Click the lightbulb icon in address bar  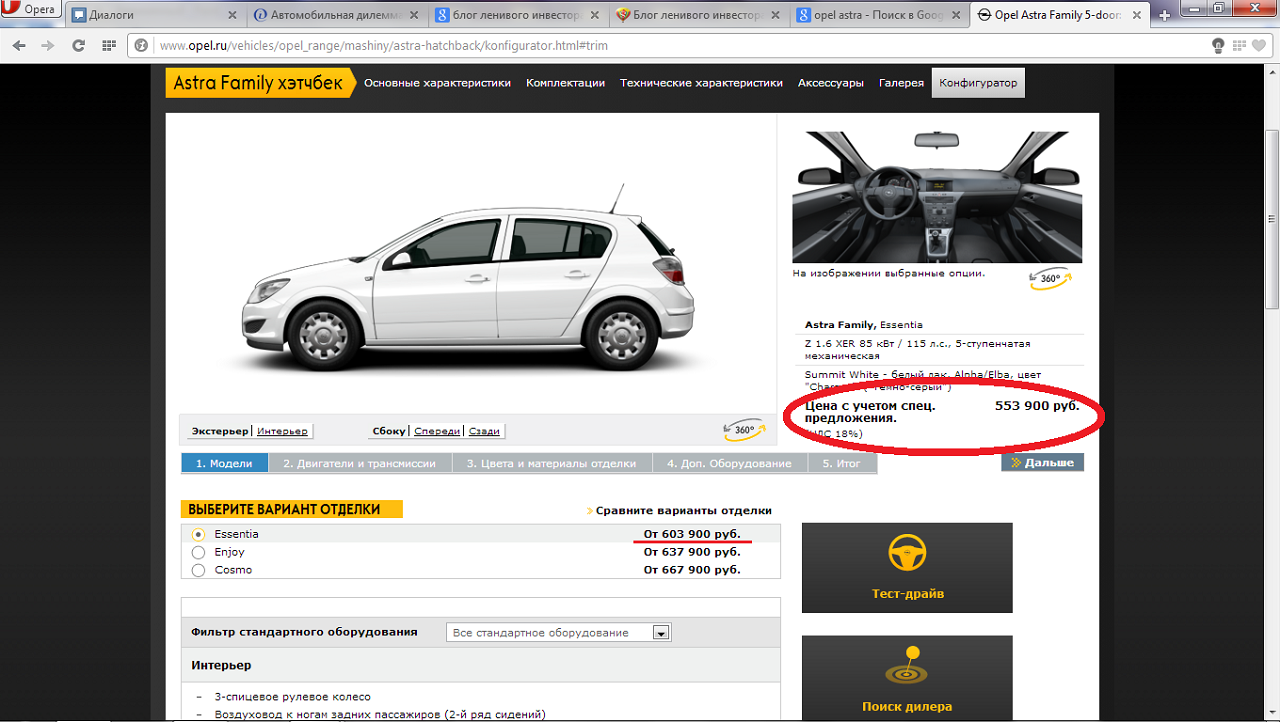[x=1218, y=46]
